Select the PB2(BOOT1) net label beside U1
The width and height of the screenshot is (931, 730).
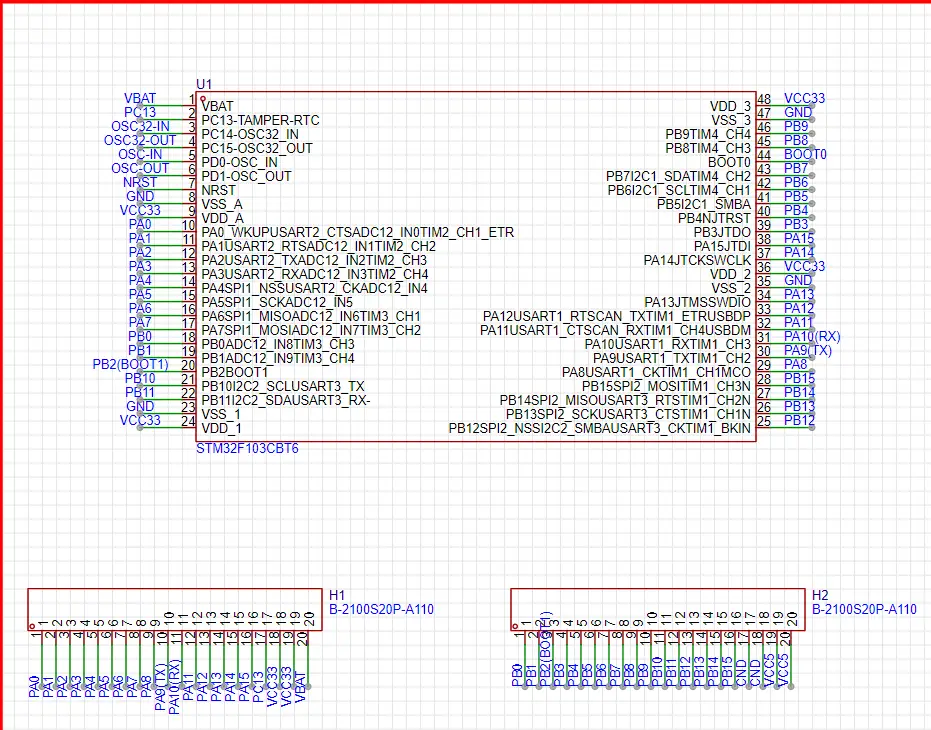130,365
